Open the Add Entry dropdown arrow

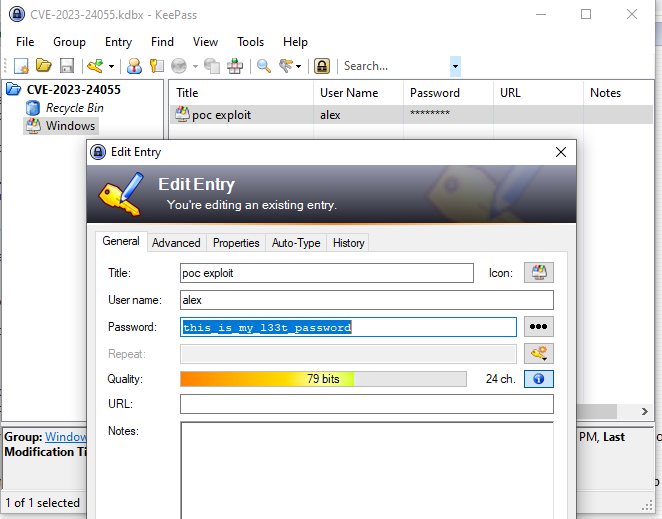tap(111, 66)
